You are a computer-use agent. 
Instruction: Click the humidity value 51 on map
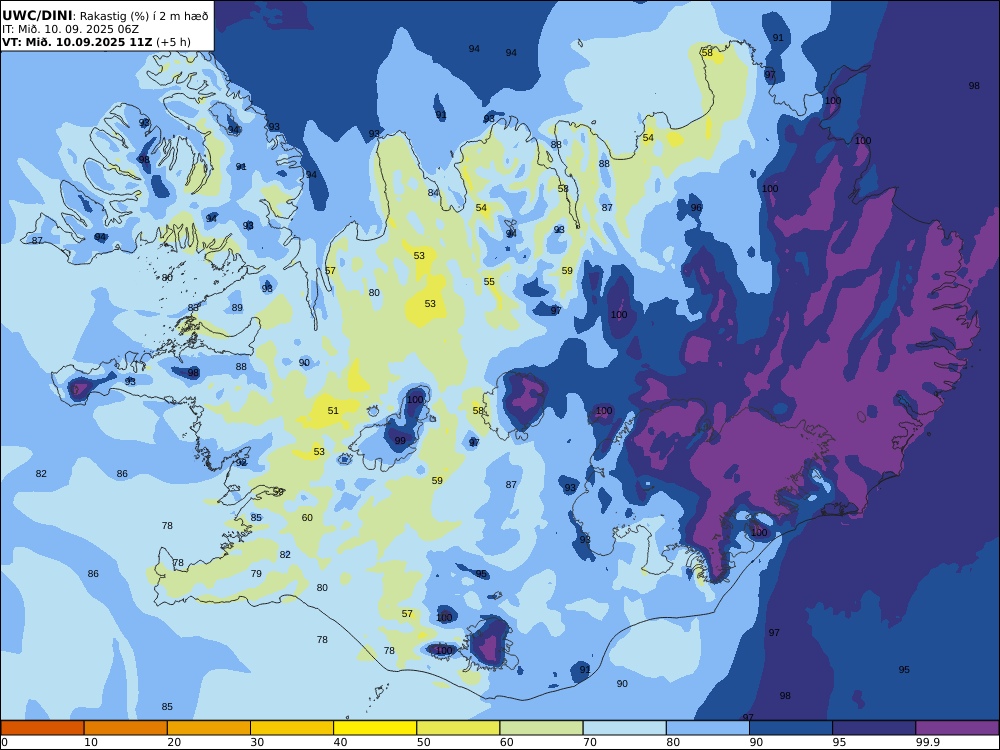(333, 411)
